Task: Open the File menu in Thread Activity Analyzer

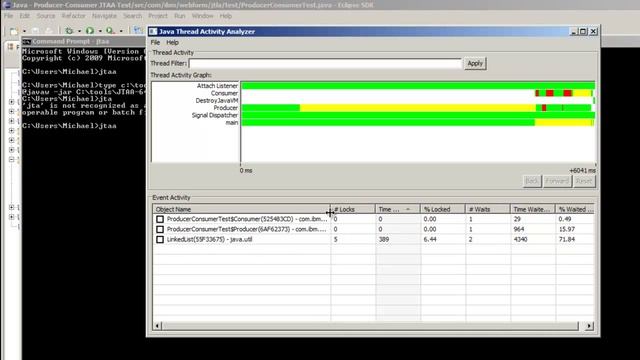Action: click(x=155, y=42)
